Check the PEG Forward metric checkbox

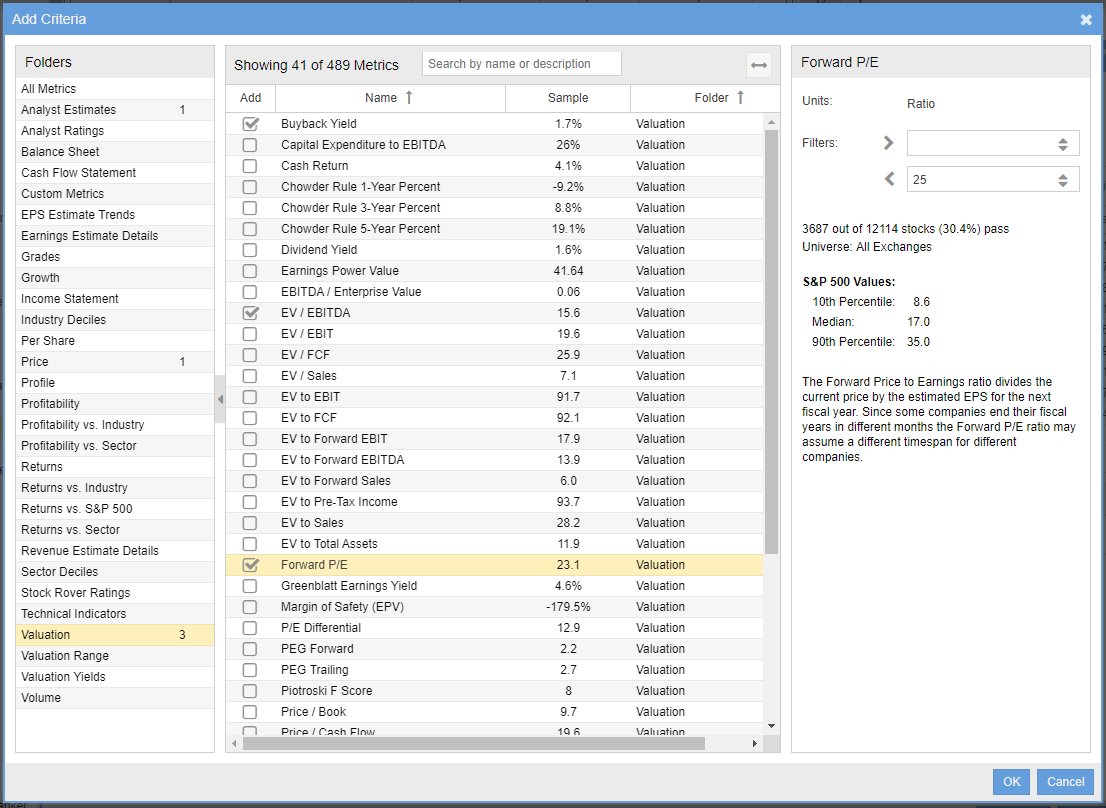coord(250,649)
